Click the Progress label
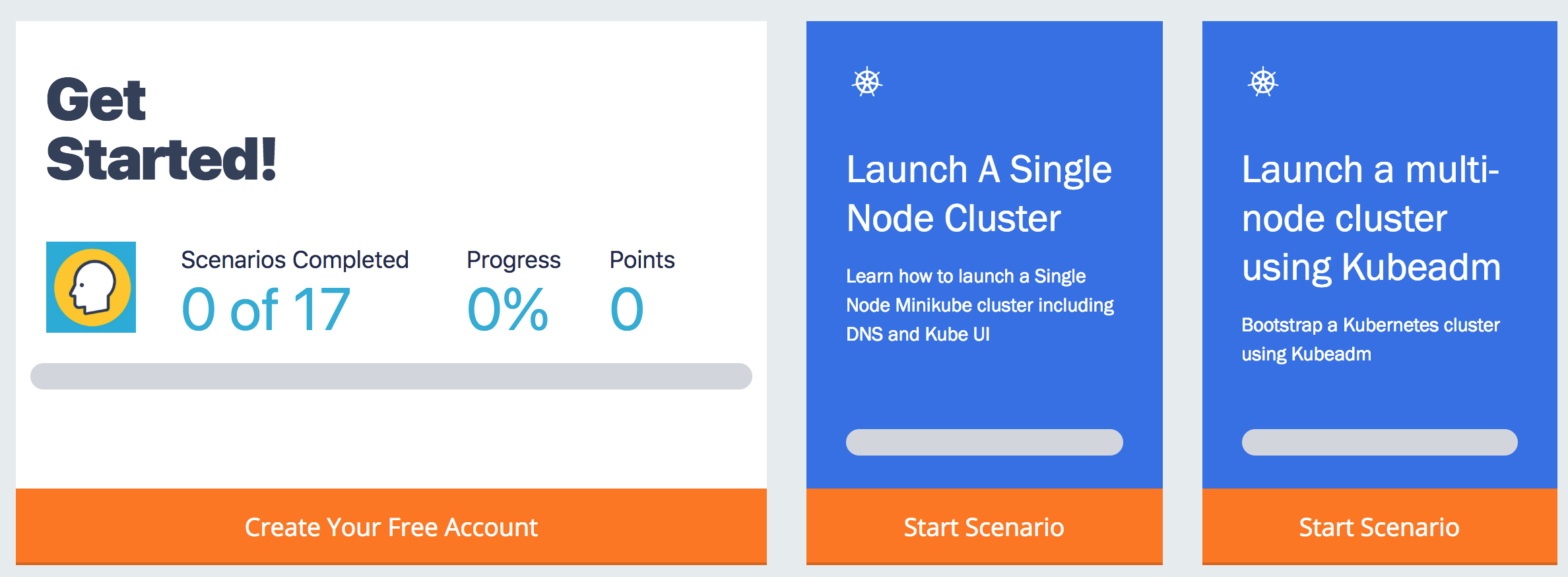1568x577 pixels. (513, 260)
